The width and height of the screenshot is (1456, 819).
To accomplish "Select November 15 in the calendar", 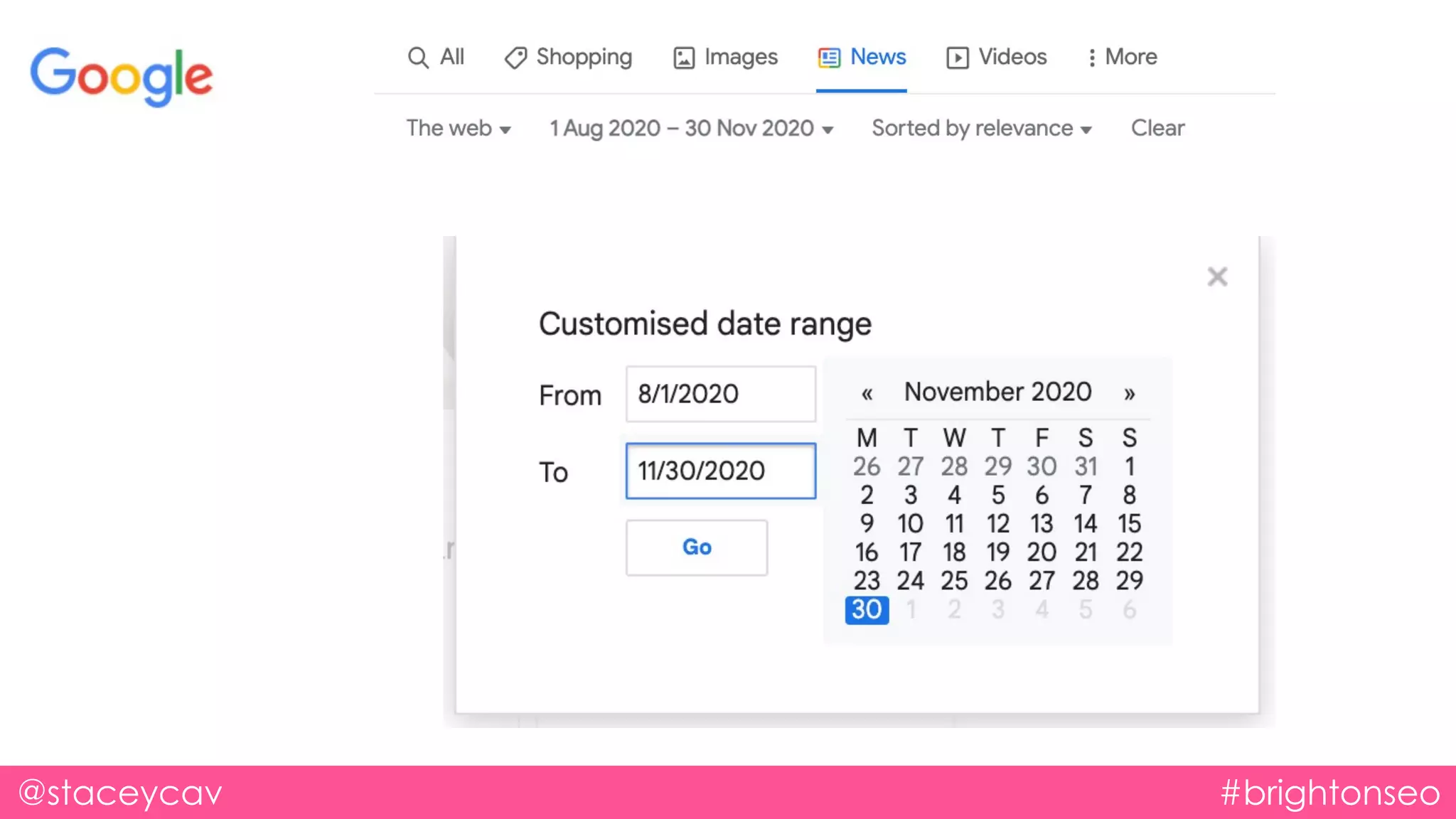I will (1129, 524).
